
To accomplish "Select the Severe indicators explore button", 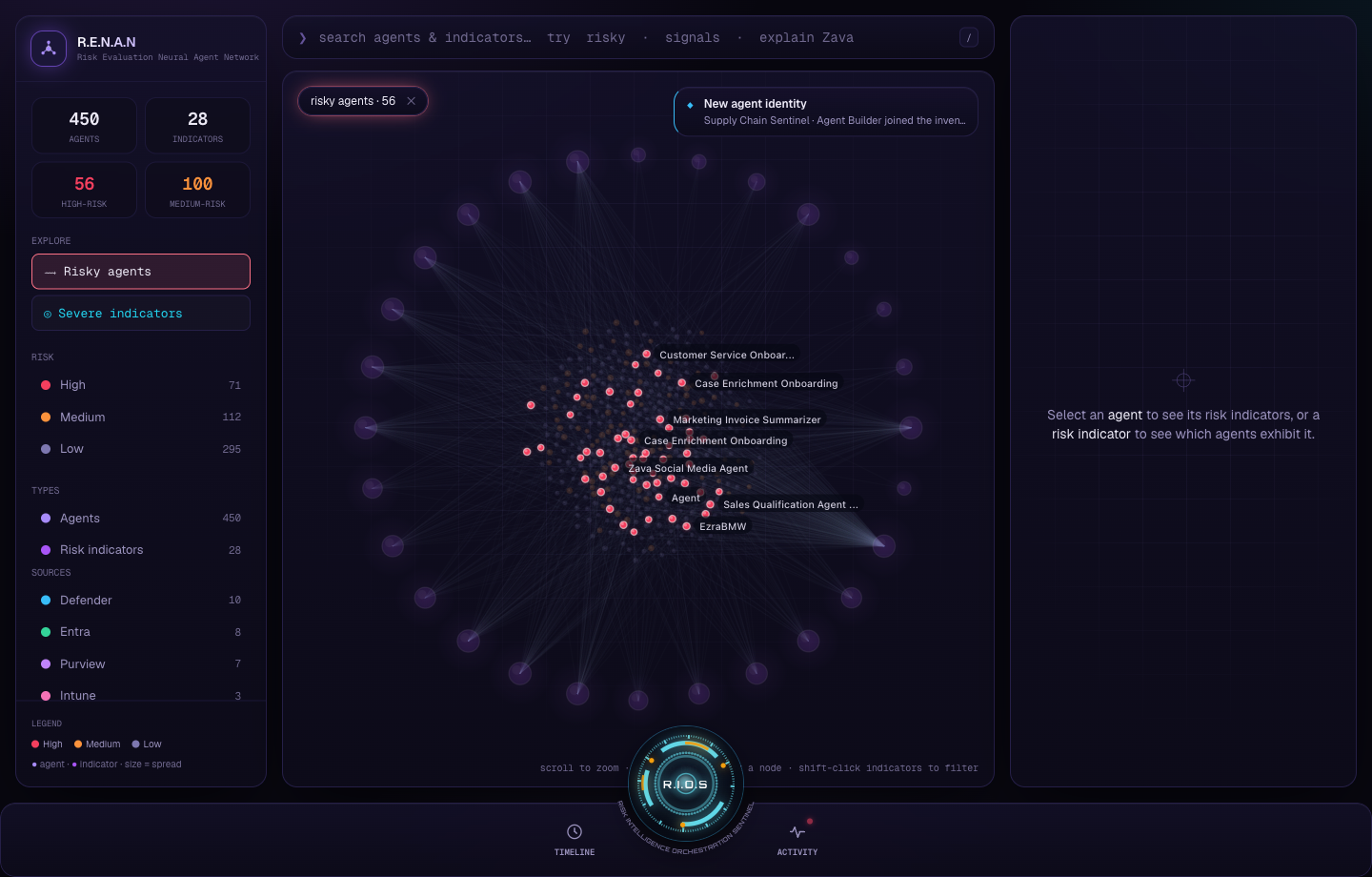I will click(141, 314).
